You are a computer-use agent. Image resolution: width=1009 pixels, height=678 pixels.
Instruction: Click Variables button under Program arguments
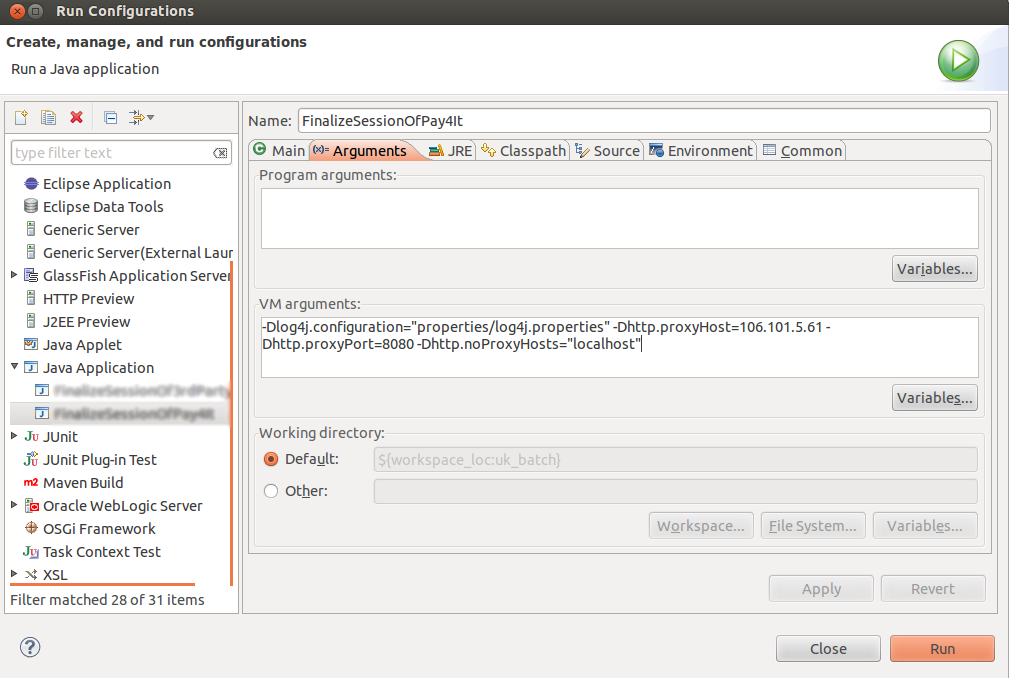click(x=934, y=269)
